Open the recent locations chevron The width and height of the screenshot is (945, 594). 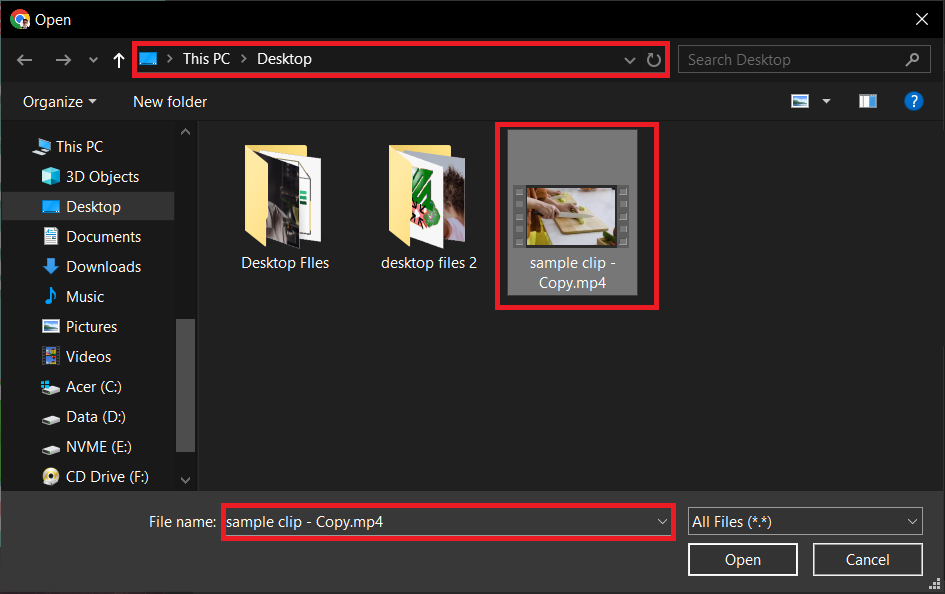[92, 59]
